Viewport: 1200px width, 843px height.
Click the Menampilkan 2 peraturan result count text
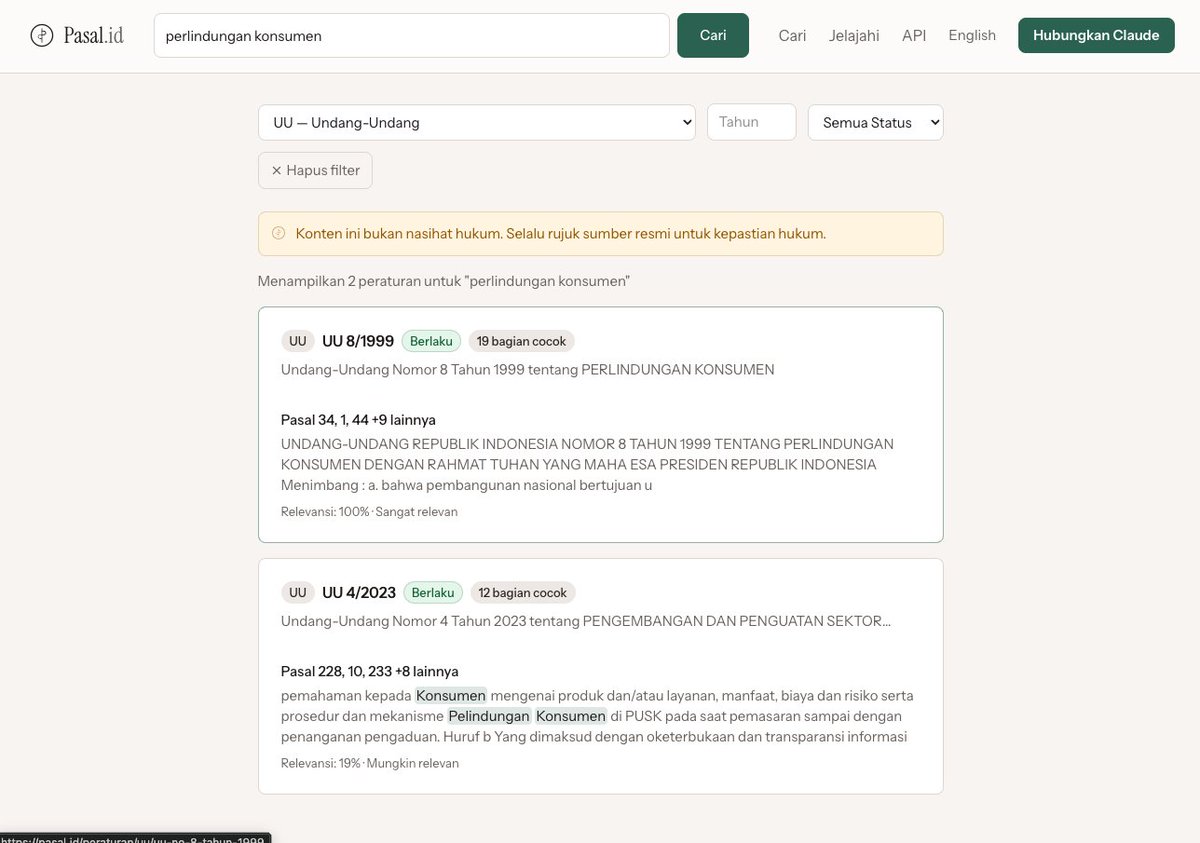(444, 281)
